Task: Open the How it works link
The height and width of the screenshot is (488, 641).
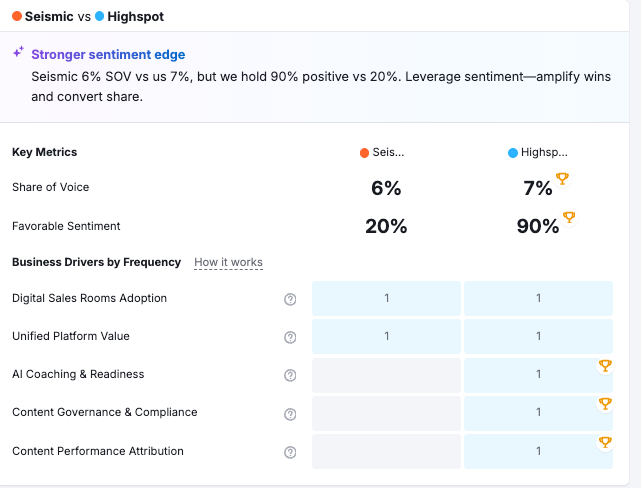Action: click(228, 262)
